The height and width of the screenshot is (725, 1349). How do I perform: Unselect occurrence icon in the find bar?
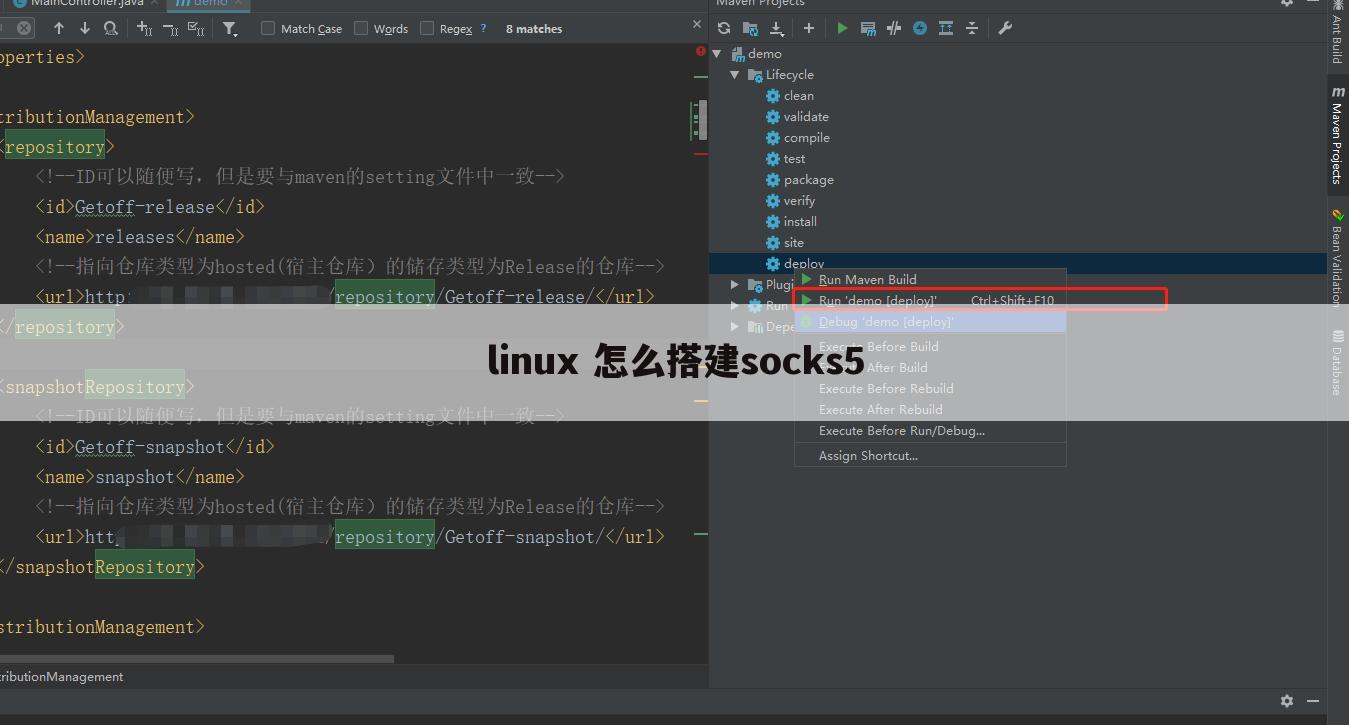[x=170, y=28]
